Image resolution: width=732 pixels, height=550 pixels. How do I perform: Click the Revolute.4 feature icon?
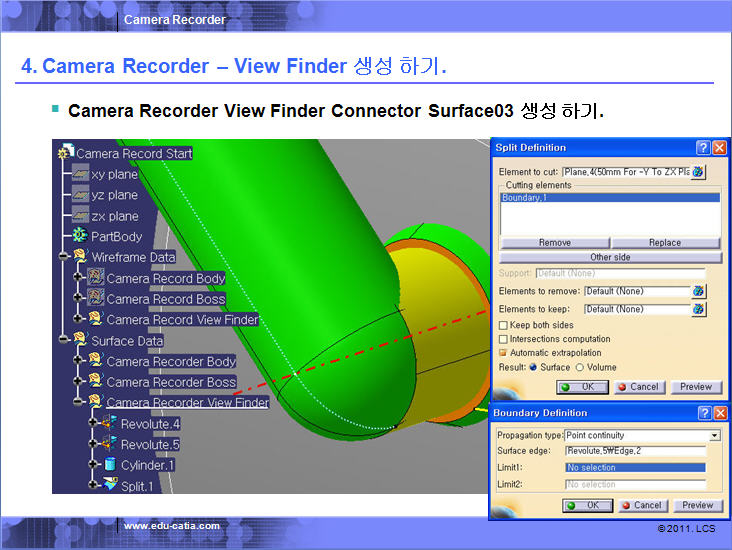[109, 424]
